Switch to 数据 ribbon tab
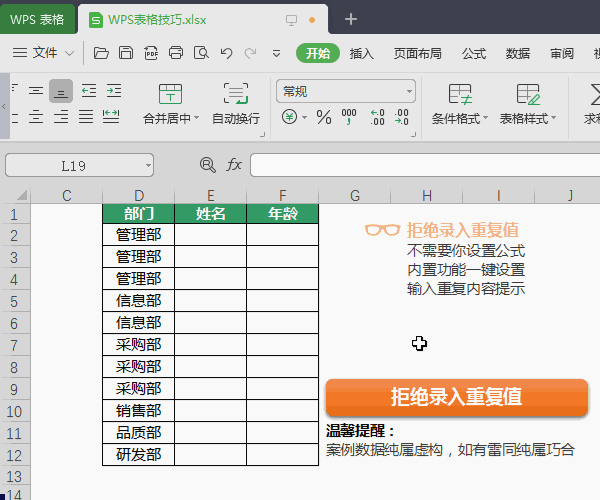 (518, 54)
